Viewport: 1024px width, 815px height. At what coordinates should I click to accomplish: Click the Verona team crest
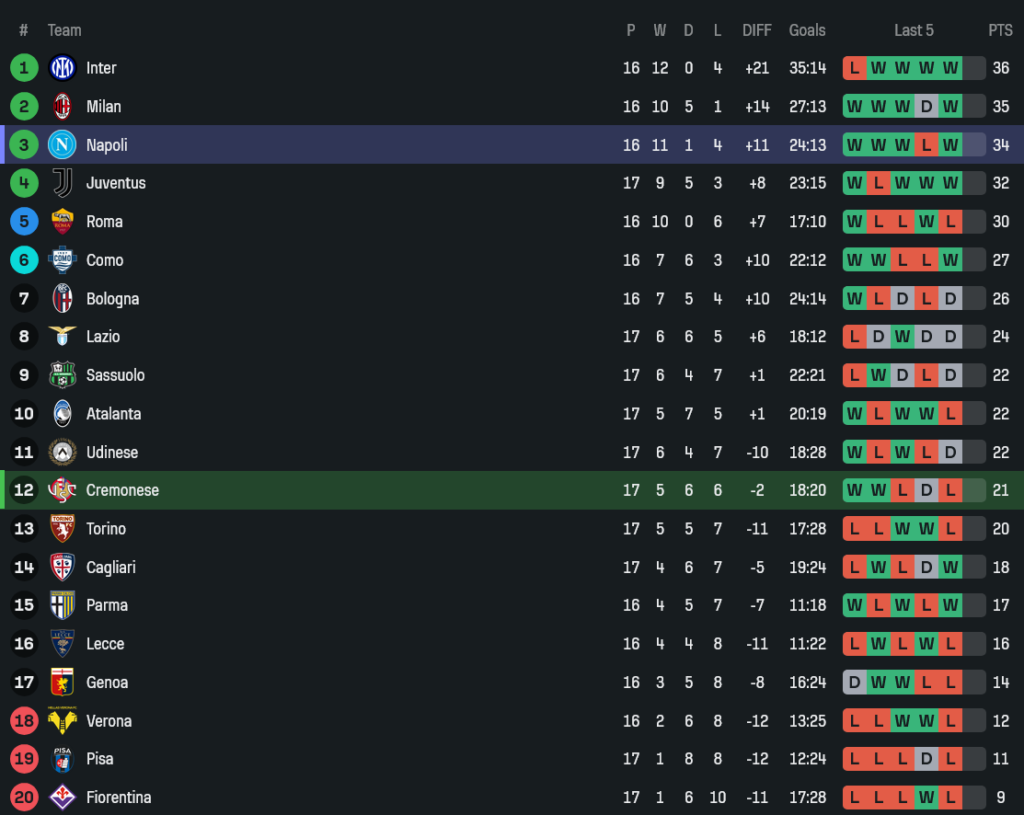coord(63,720)
